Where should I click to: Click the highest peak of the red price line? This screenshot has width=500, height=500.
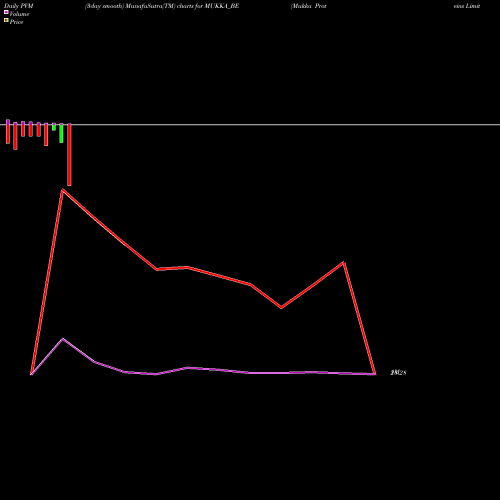click(63, 190)
